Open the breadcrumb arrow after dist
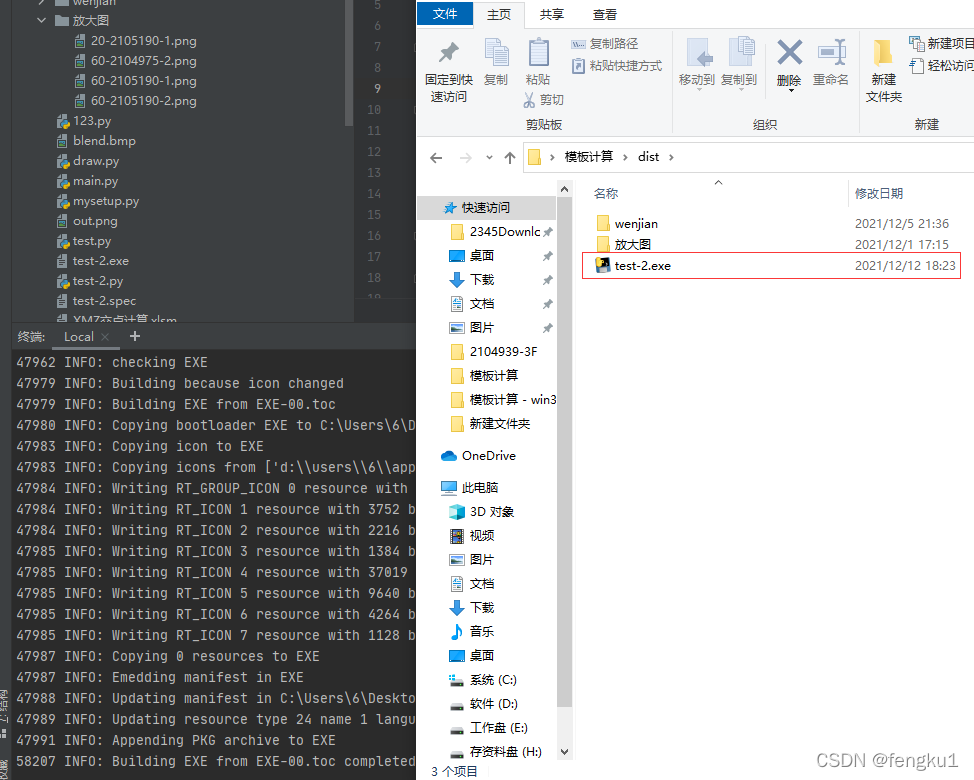The height and width of the screenshot is (780, 974). pyautogui.click(x=671, y=157)
